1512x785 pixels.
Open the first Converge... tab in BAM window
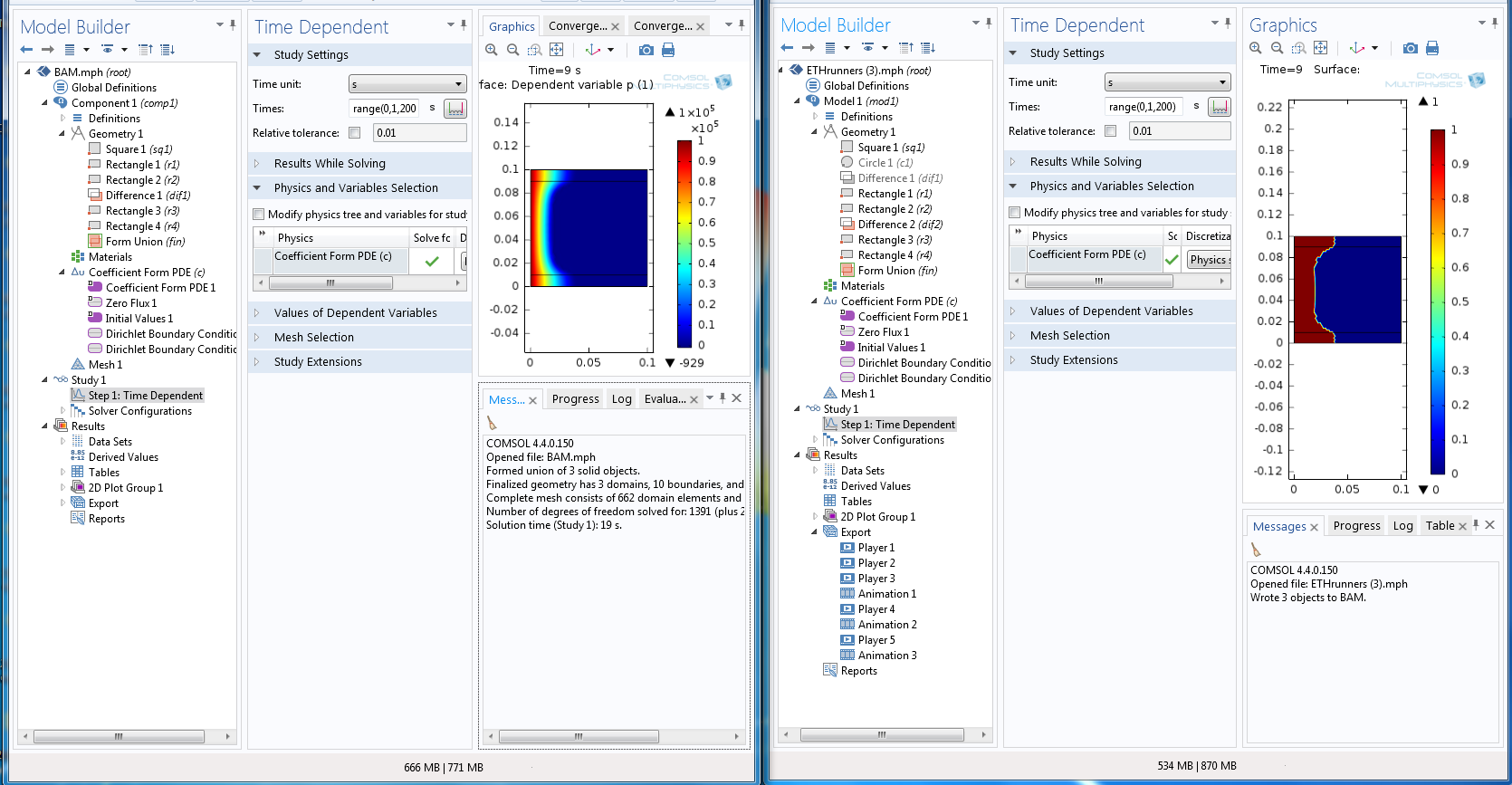coord(578,26)
